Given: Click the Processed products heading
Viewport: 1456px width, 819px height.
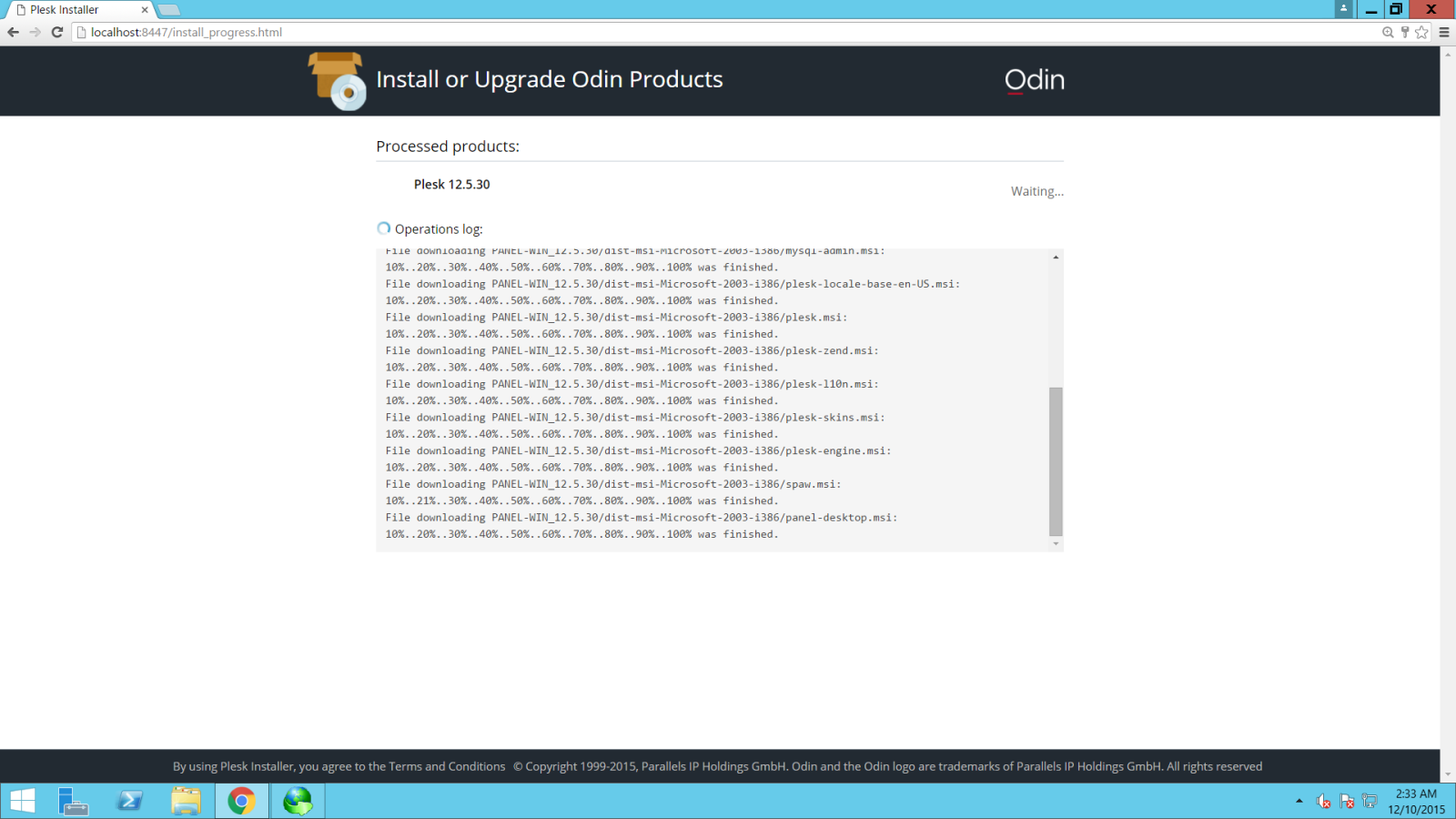Looking at the screenshot, I should click(448, 147).
